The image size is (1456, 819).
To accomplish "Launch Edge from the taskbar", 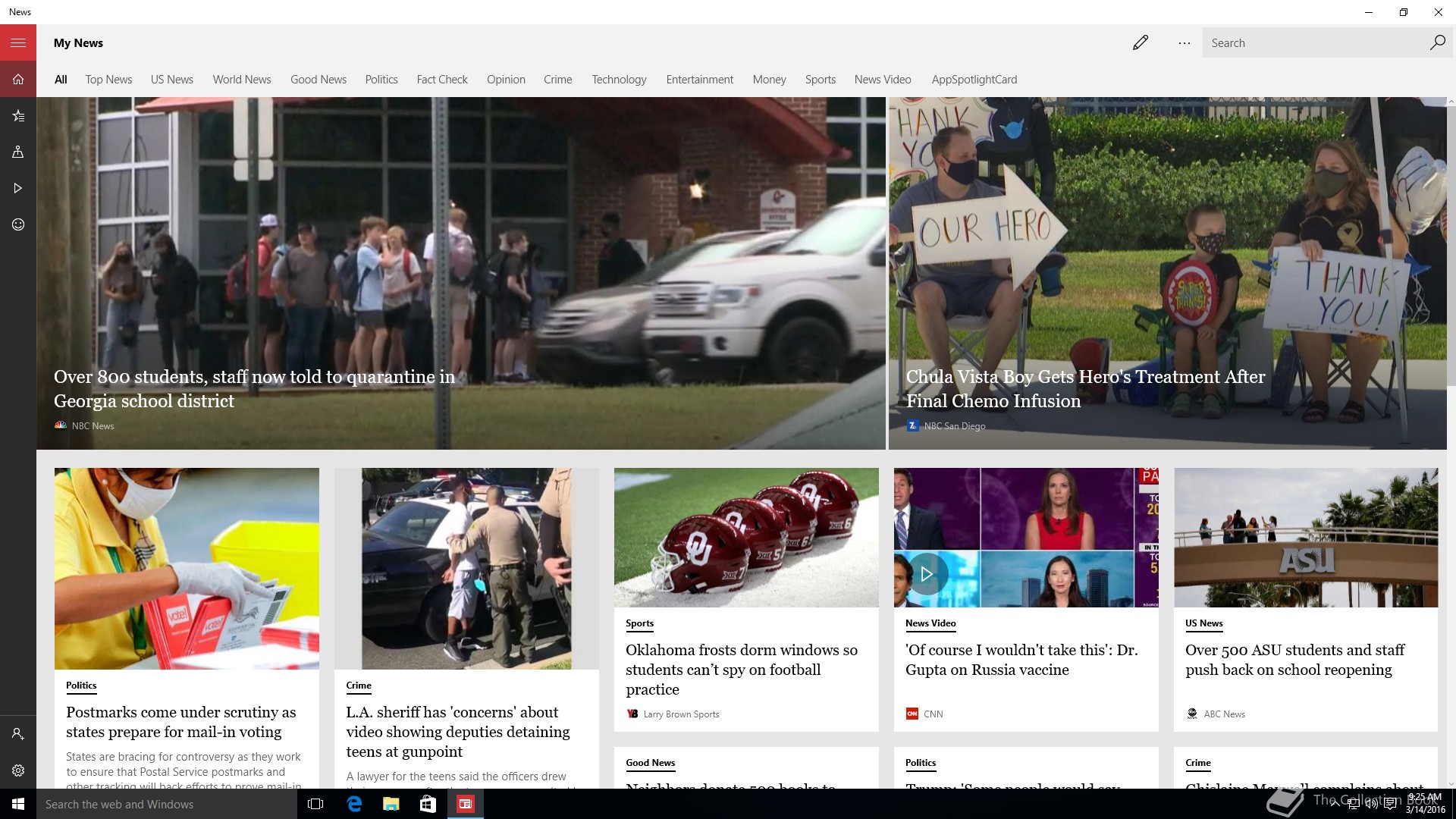I will coord(353,804).
